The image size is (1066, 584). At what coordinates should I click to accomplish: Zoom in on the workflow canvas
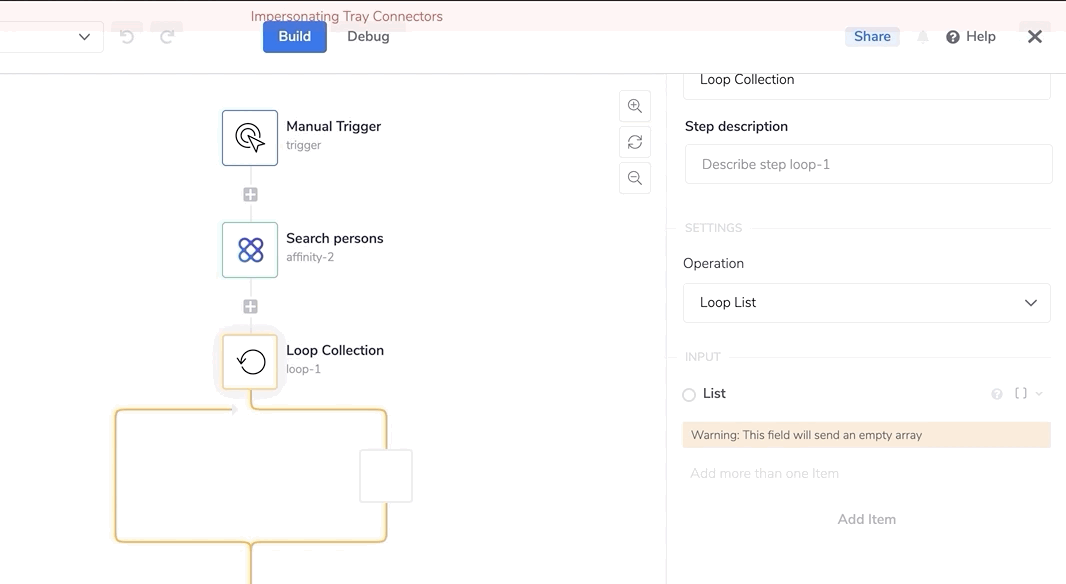coord(635,106)
